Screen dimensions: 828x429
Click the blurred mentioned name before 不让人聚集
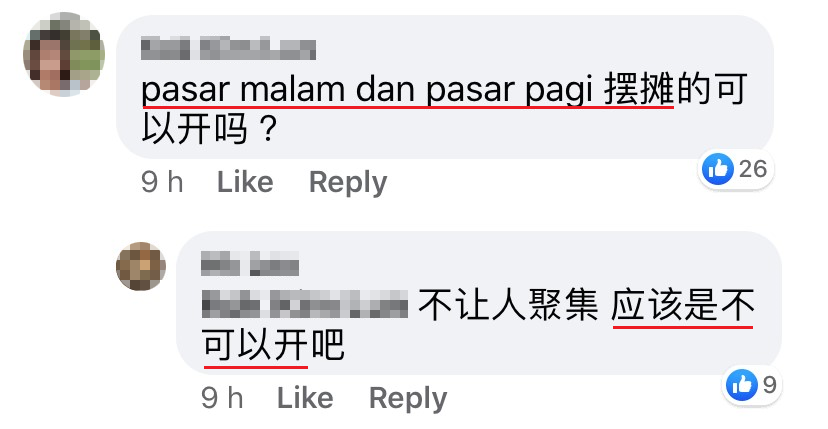click(305, 305)
